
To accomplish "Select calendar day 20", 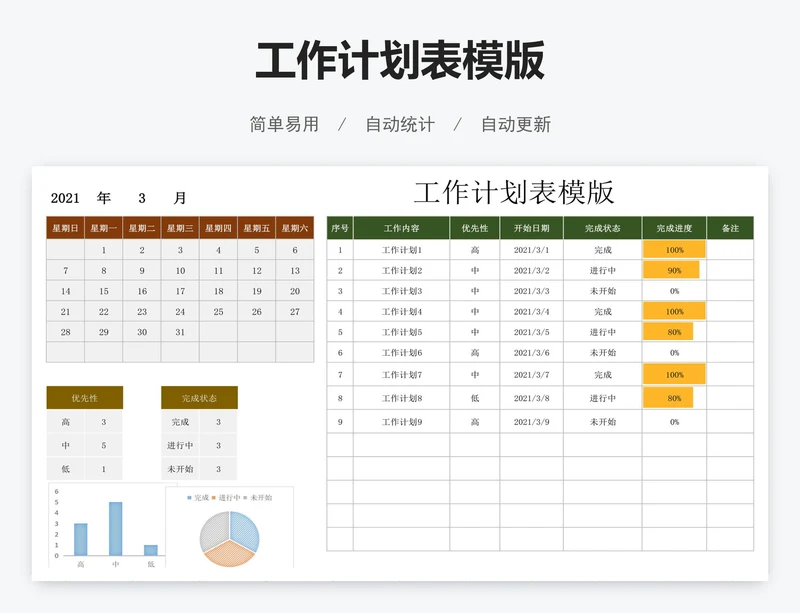I will pyautogui.click(x=295, y=291).
